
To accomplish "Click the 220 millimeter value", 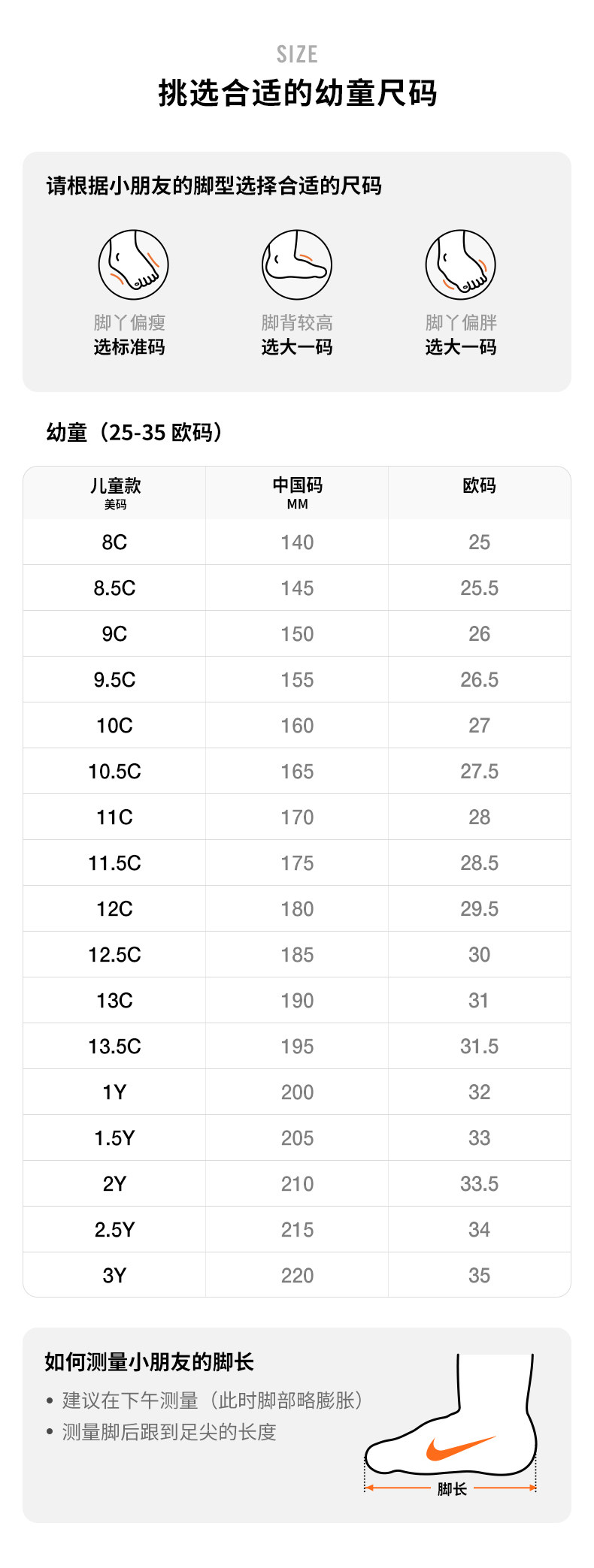I will pos(297,1276).
